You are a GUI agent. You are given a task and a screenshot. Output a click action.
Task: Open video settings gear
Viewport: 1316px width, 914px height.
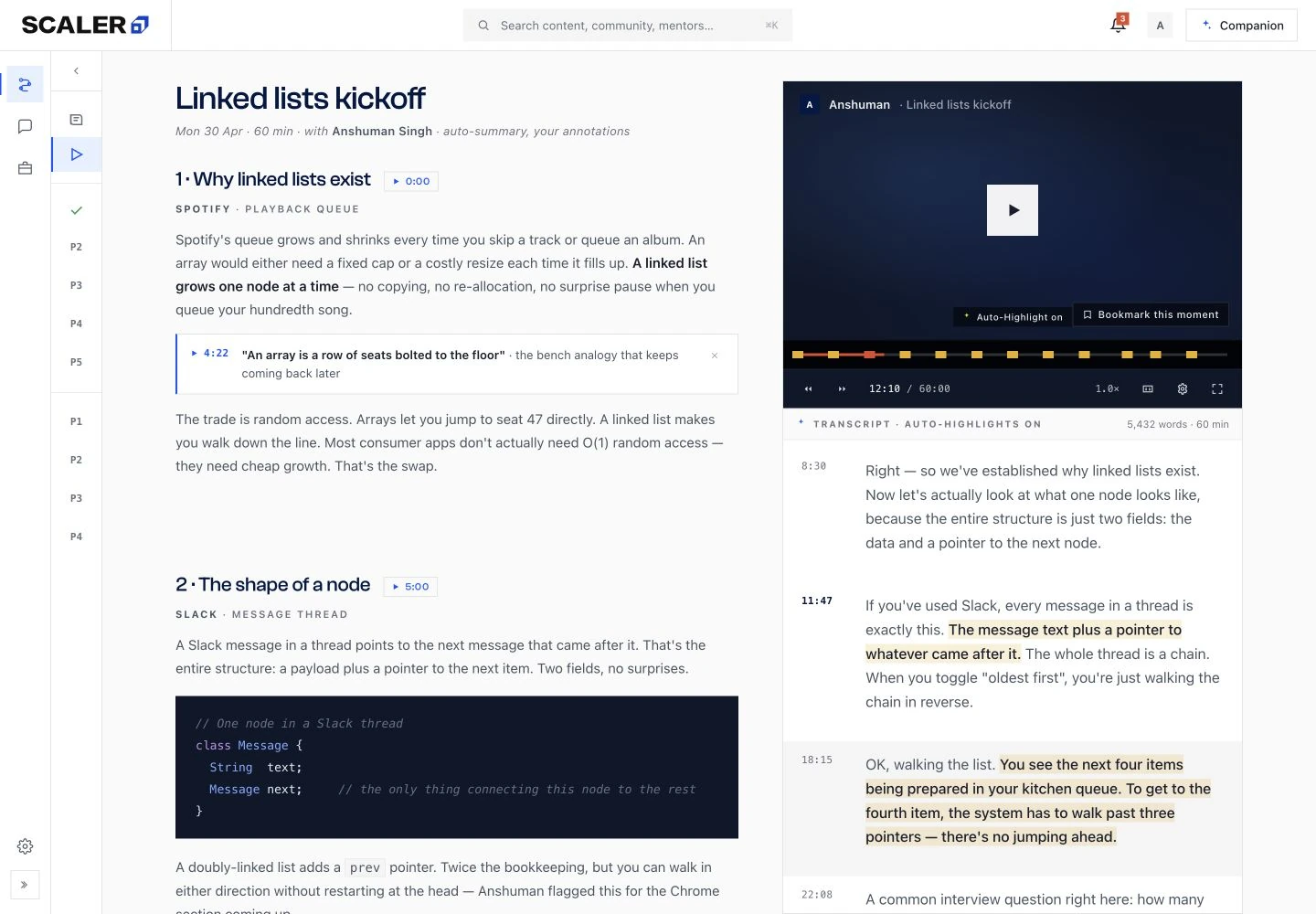(x=1183, y=388)
